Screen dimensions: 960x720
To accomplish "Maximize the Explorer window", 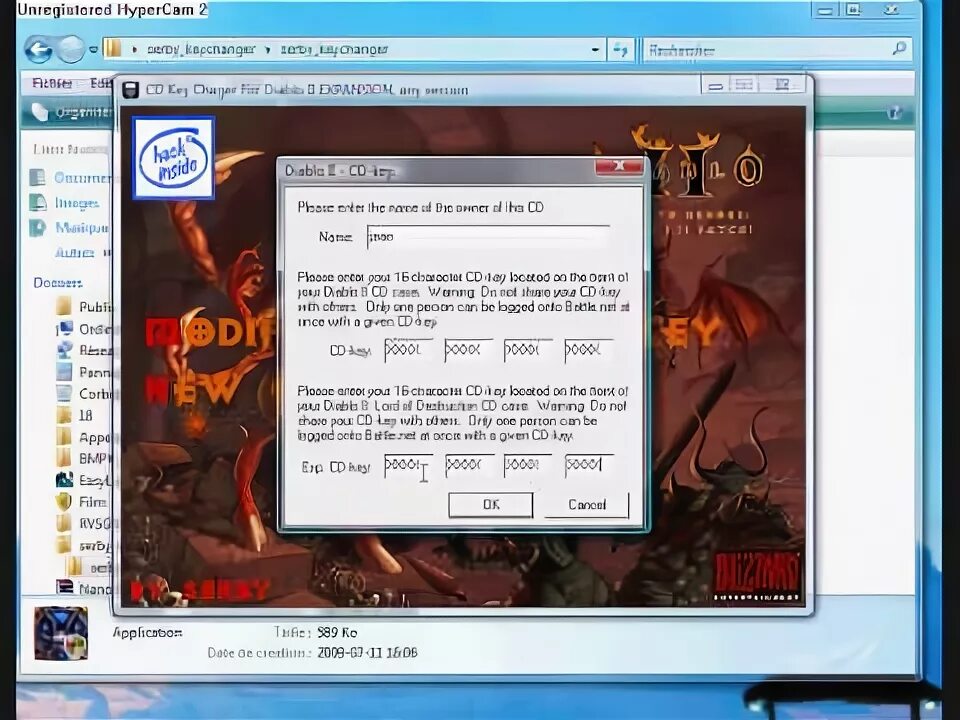I will [x=853, y=10].
